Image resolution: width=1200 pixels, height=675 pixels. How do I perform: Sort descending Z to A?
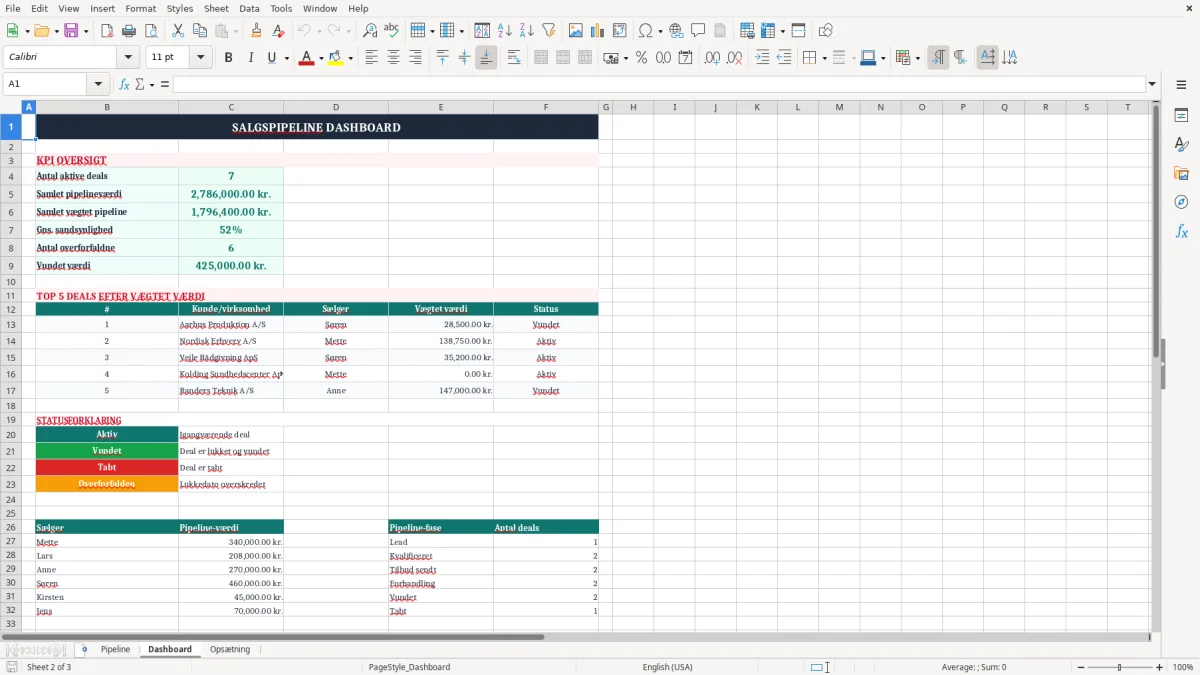[x=526, y=31]
